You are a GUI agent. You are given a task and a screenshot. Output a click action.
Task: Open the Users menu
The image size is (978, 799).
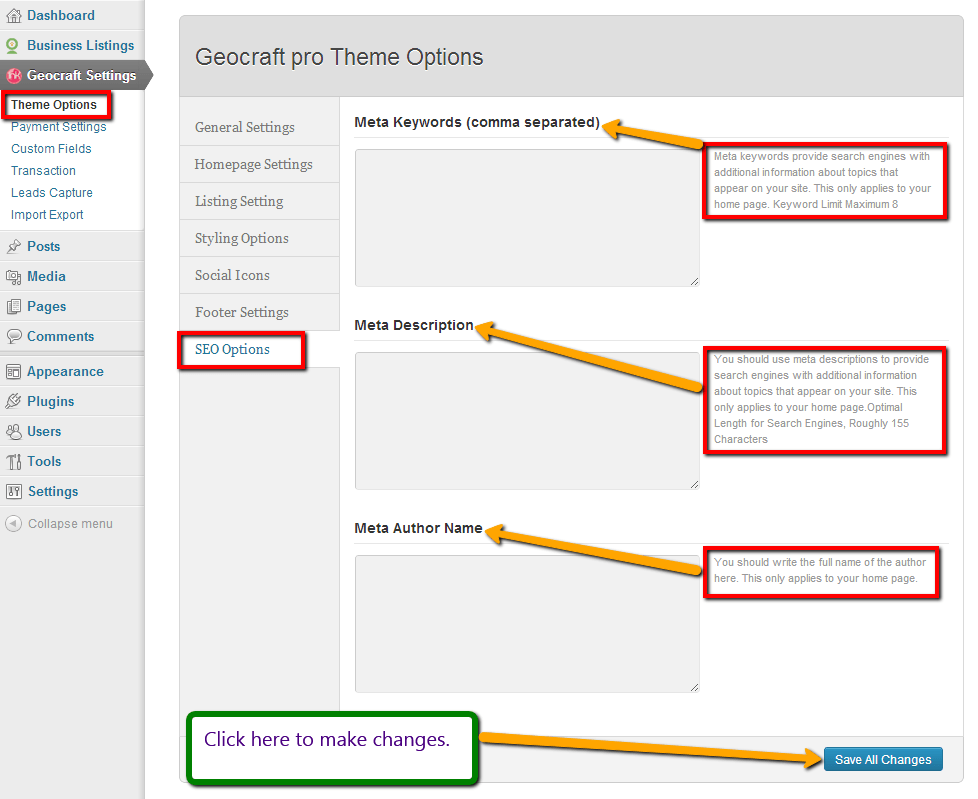click(44, 432)
